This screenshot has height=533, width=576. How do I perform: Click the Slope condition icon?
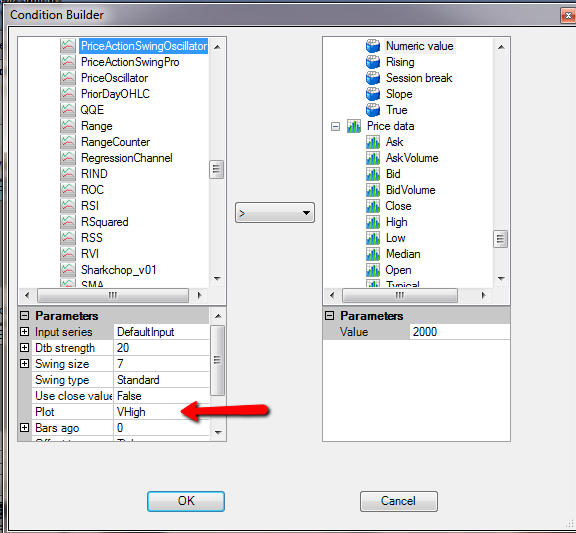[x=373, y=94]
